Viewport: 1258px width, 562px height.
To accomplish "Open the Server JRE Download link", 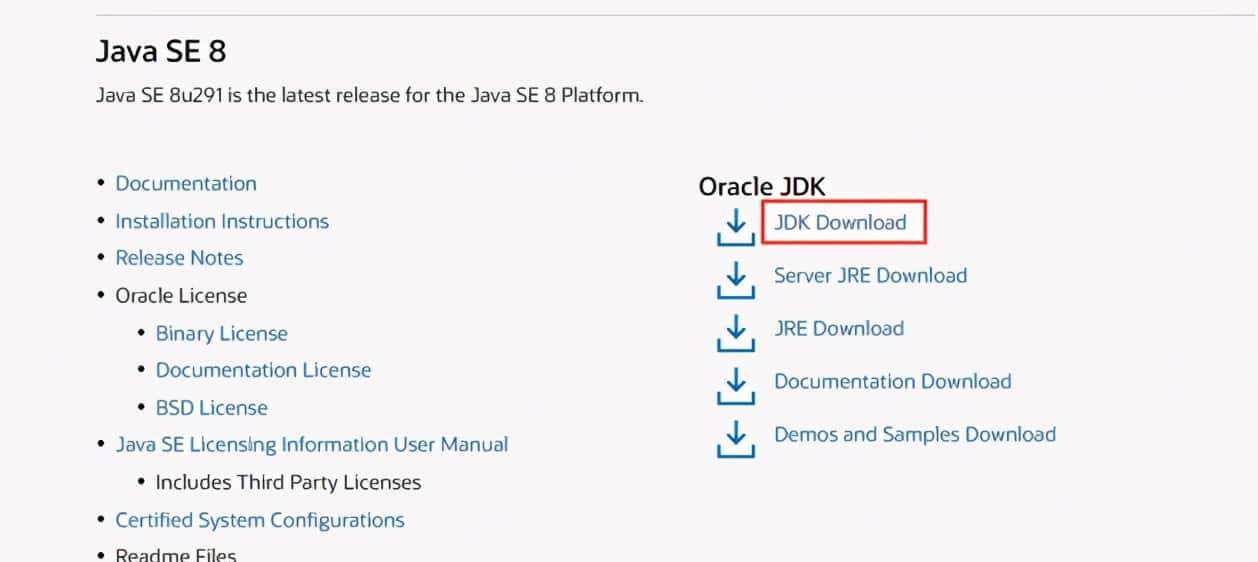I will coord(870,275).
